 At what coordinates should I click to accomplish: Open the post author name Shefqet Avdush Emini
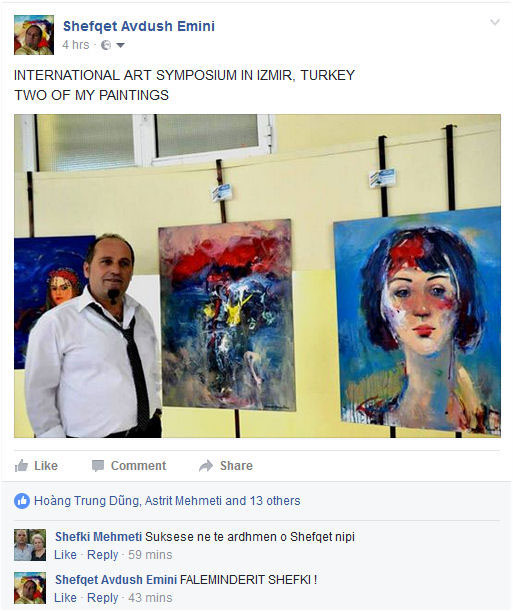point(139,26)
